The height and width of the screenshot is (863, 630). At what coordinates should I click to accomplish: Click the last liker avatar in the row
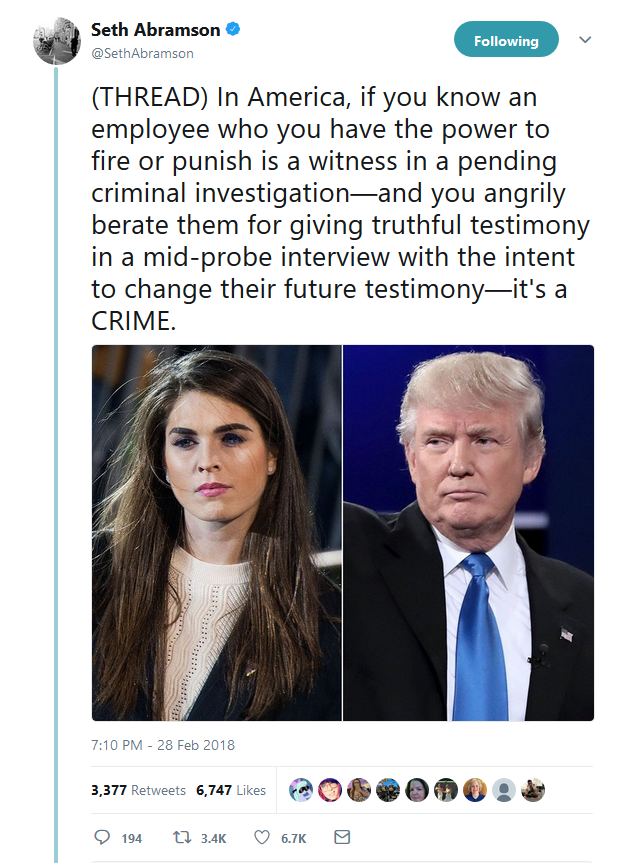(533, 790)
